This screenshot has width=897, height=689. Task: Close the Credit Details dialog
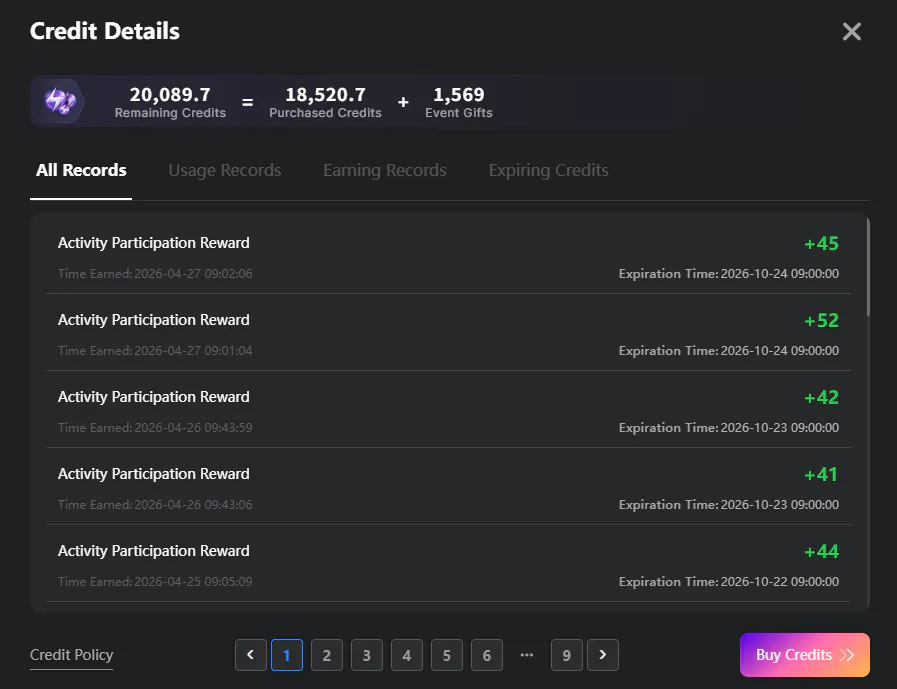[x=851, y=32]
